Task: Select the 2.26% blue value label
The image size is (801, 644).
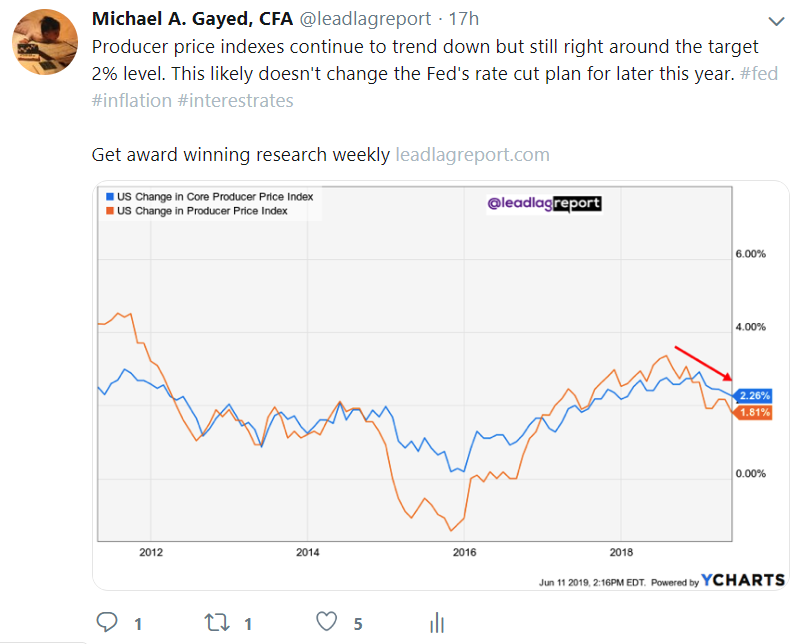Action: pos(755,395)
